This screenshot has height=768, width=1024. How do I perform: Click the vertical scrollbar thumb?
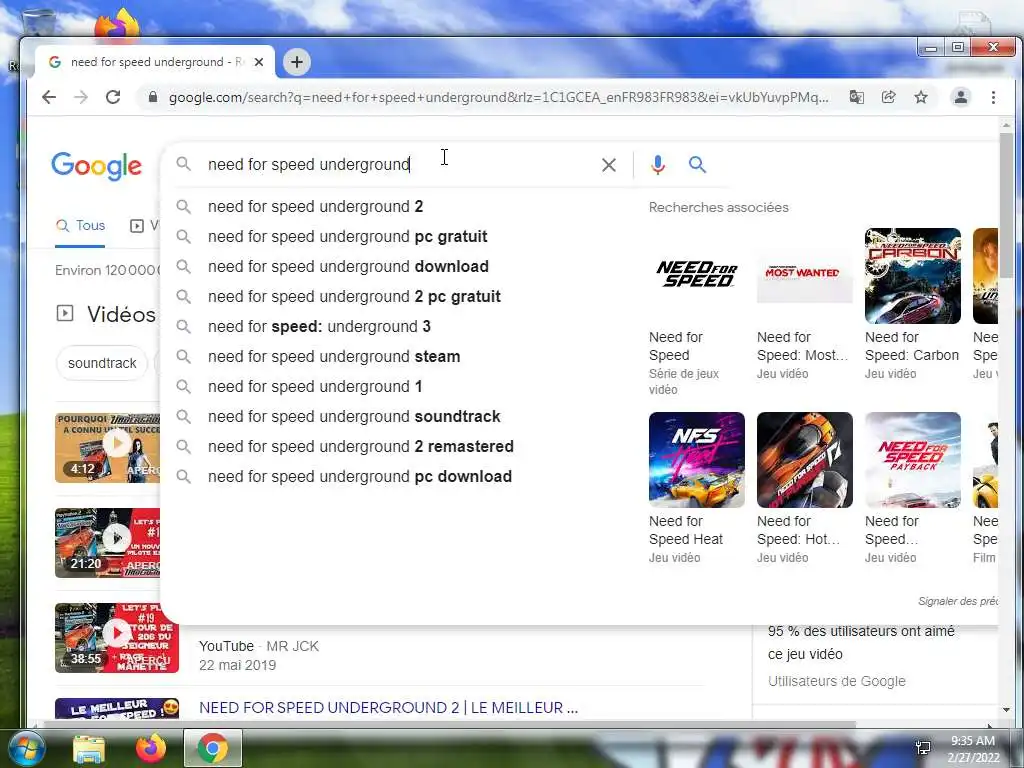click(1006, 204)
